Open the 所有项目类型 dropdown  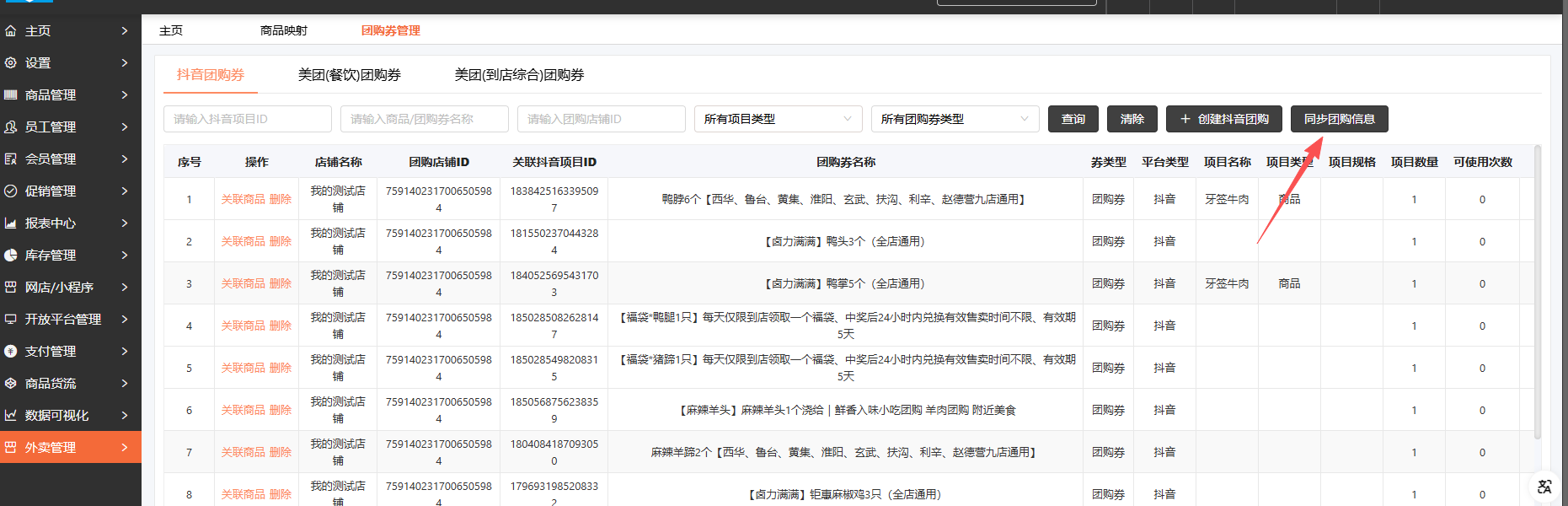[778, 119]
